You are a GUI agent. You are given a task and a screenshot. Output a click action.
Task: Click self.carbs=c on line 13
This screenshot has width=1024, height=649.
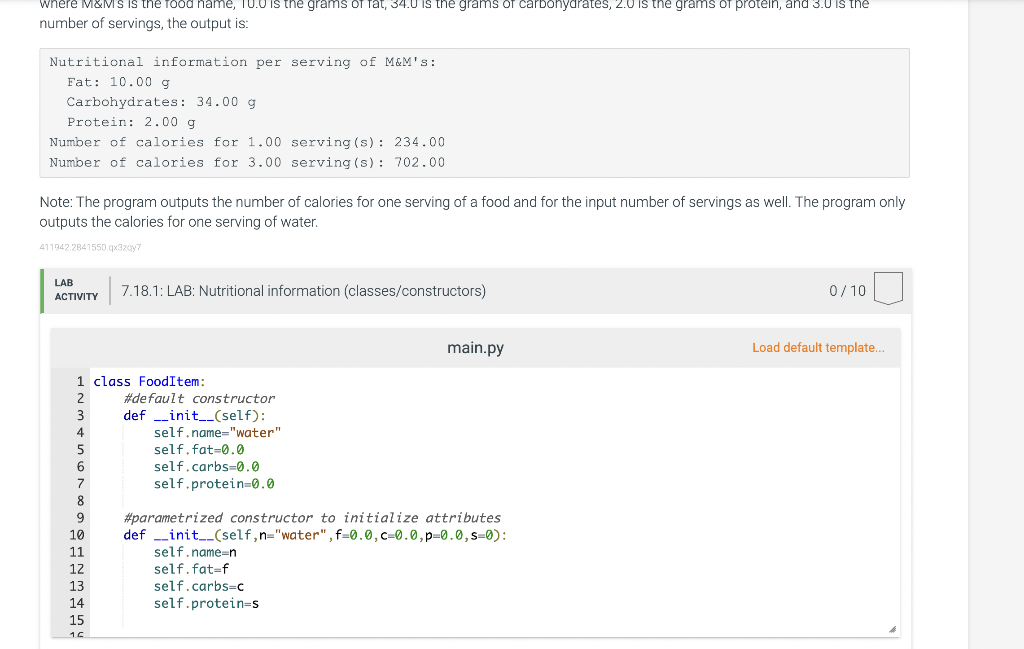tap(199, 586)
